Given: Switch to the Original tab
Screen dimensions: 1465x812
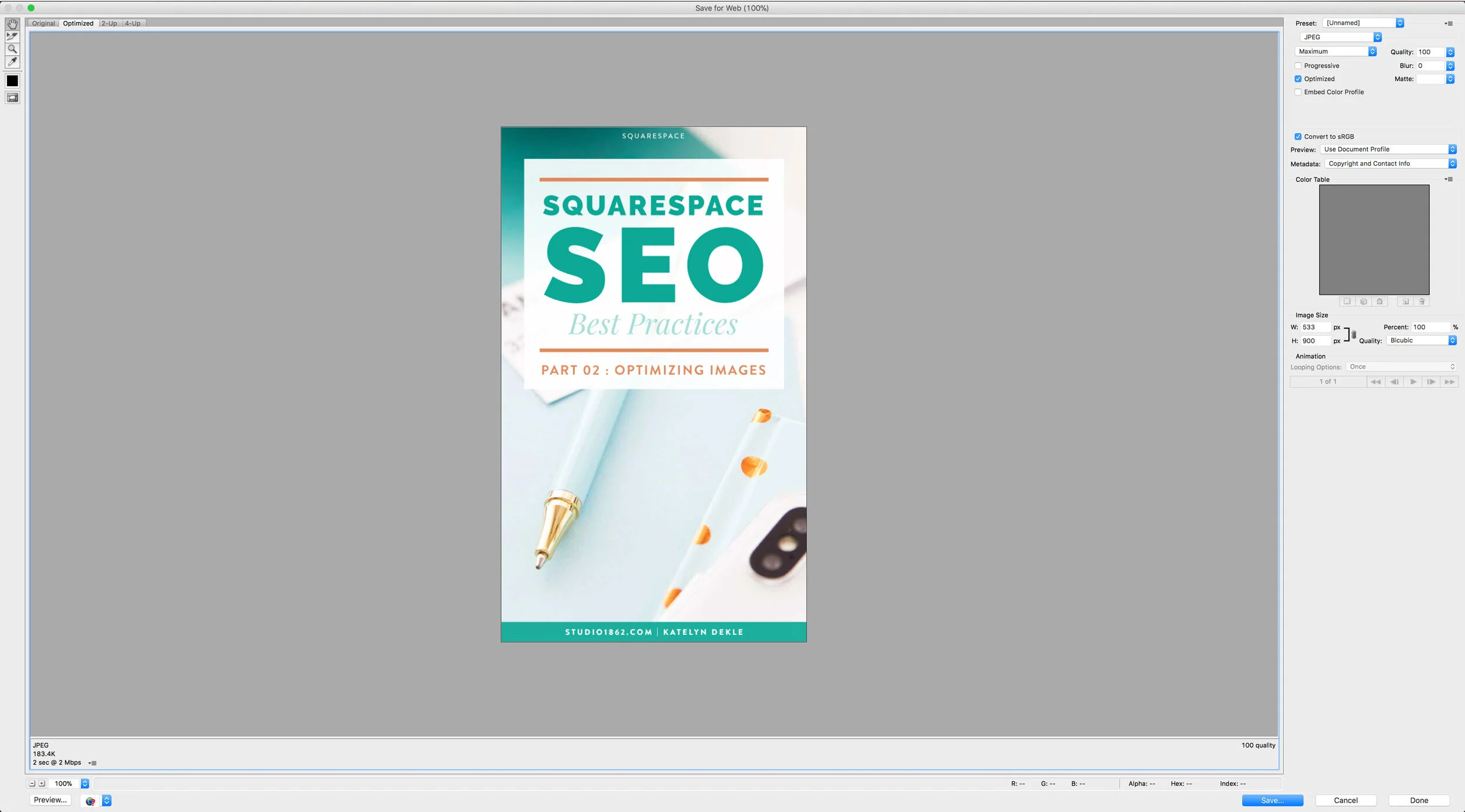Looking at the screenshot, I should [x=43, y=23].
